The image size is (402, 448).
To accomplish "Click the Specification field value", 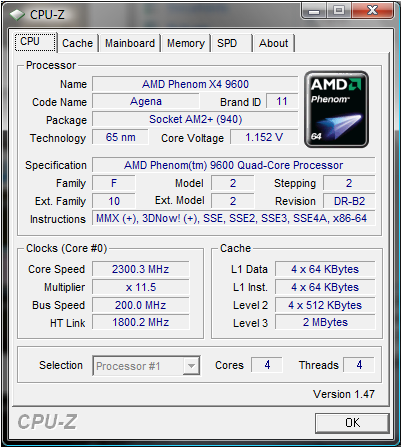I will coord(233,165).
